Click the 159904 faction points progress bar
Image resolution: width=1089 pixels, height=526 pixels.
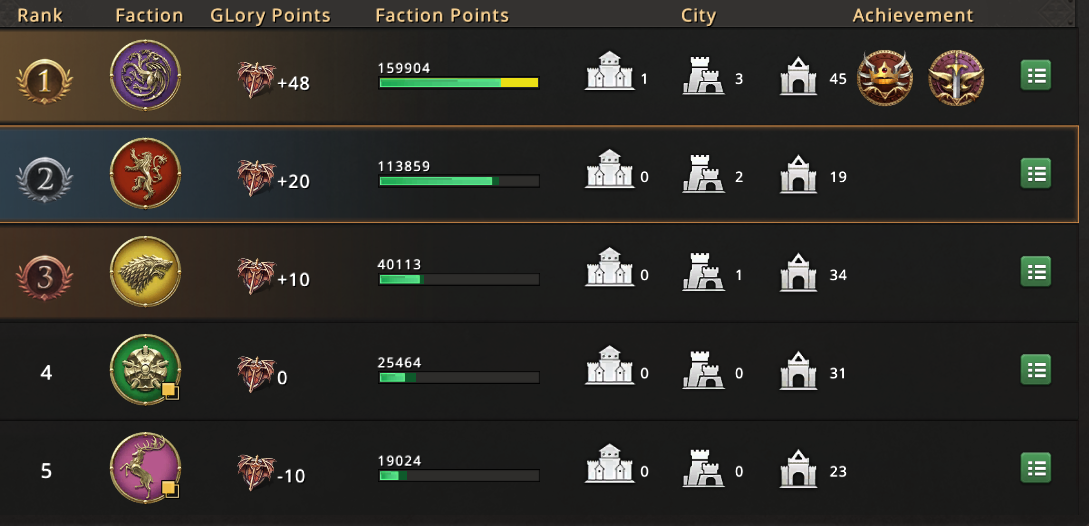click(x=458, y=83)
